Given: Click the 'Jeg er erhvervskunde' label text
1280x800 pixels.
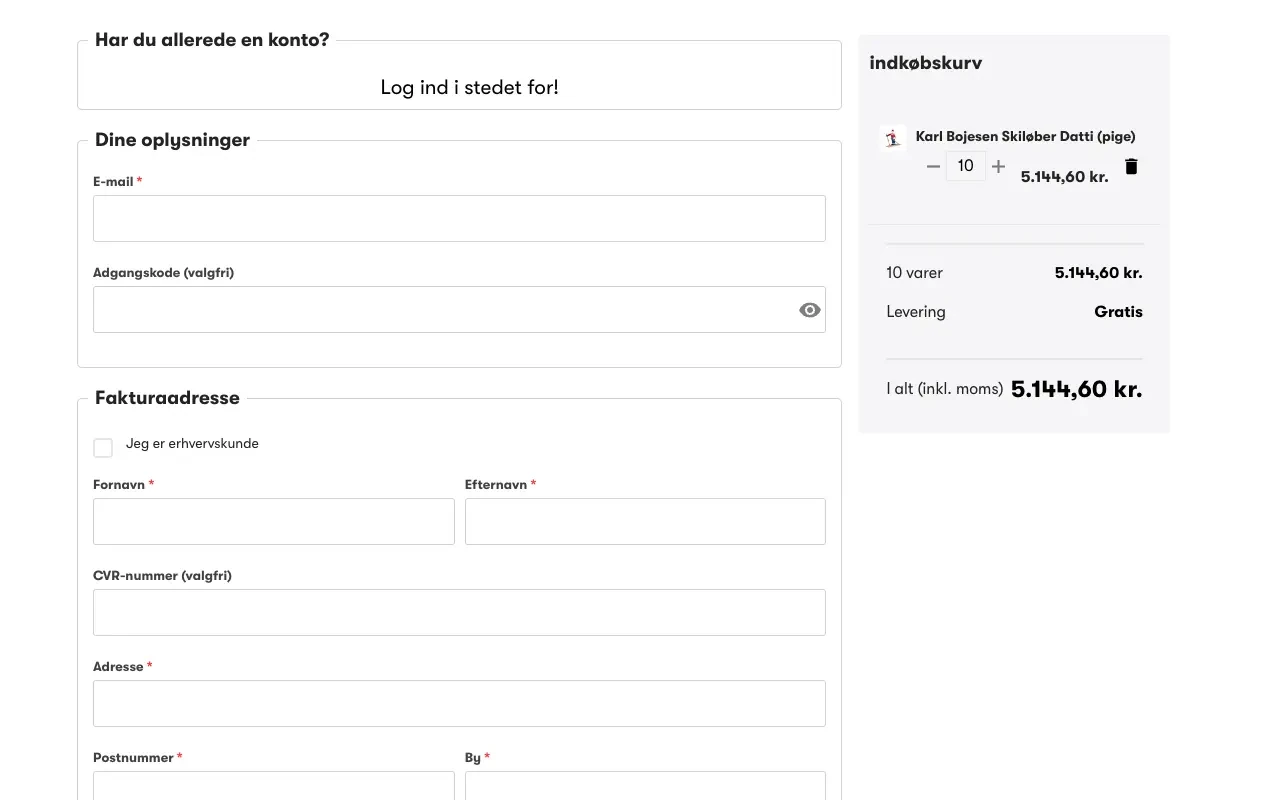Looking at the screenshot, I should click(192, 444).
